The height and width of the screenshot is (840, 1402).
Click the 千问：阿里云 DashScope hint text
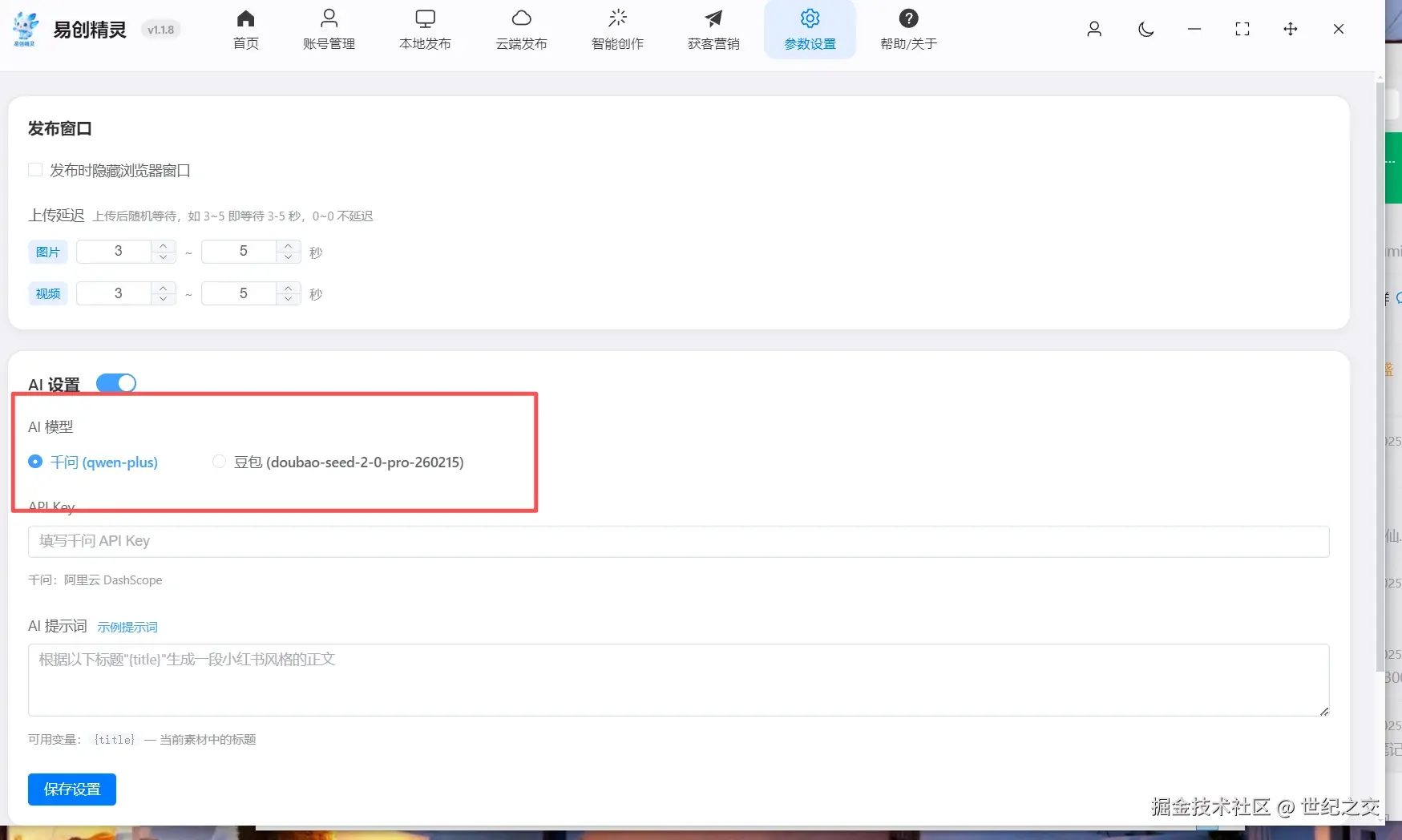point(95,580)
